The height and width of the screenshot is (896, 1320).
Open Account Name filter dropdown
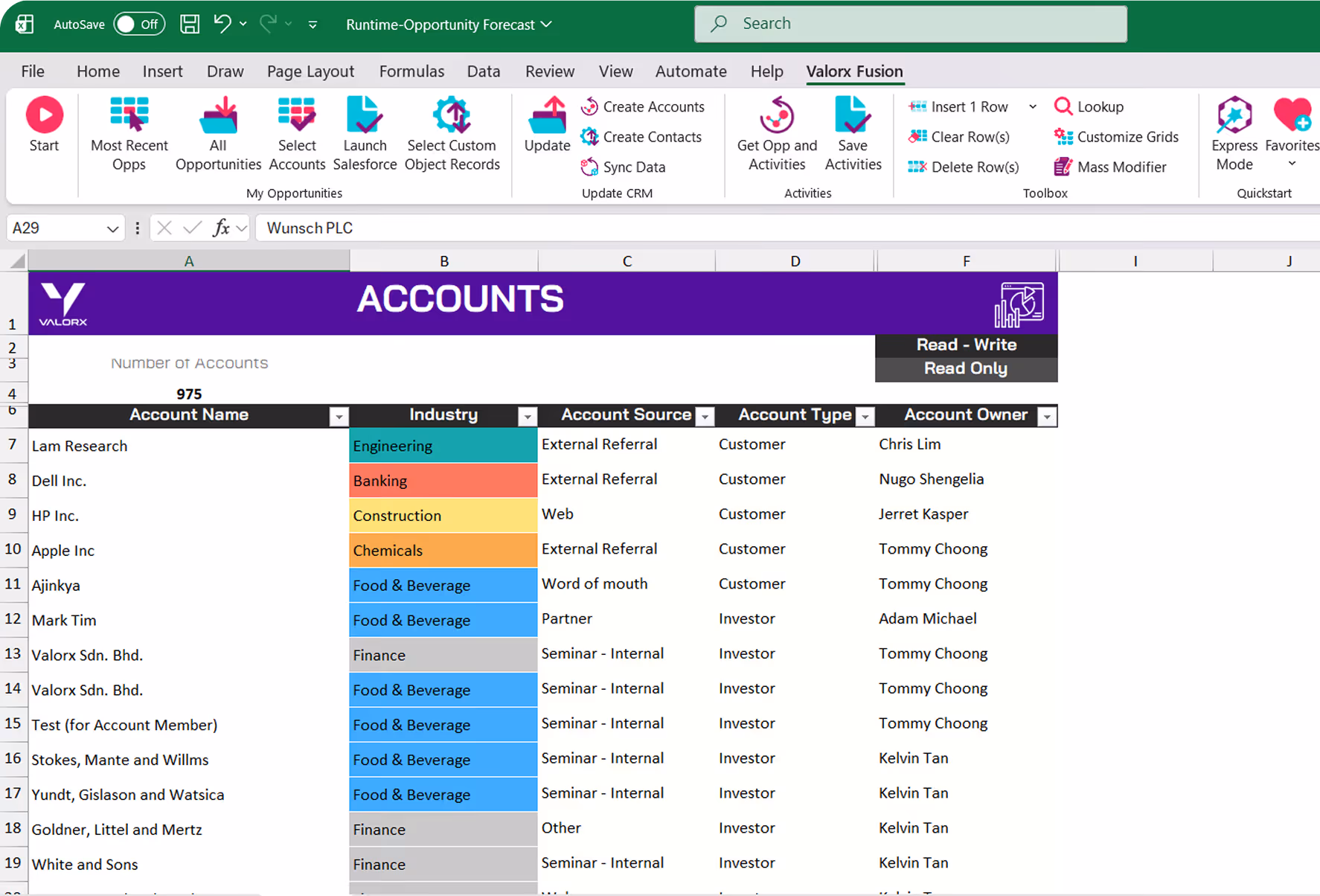pyautogui.click(x=339, y=417)
